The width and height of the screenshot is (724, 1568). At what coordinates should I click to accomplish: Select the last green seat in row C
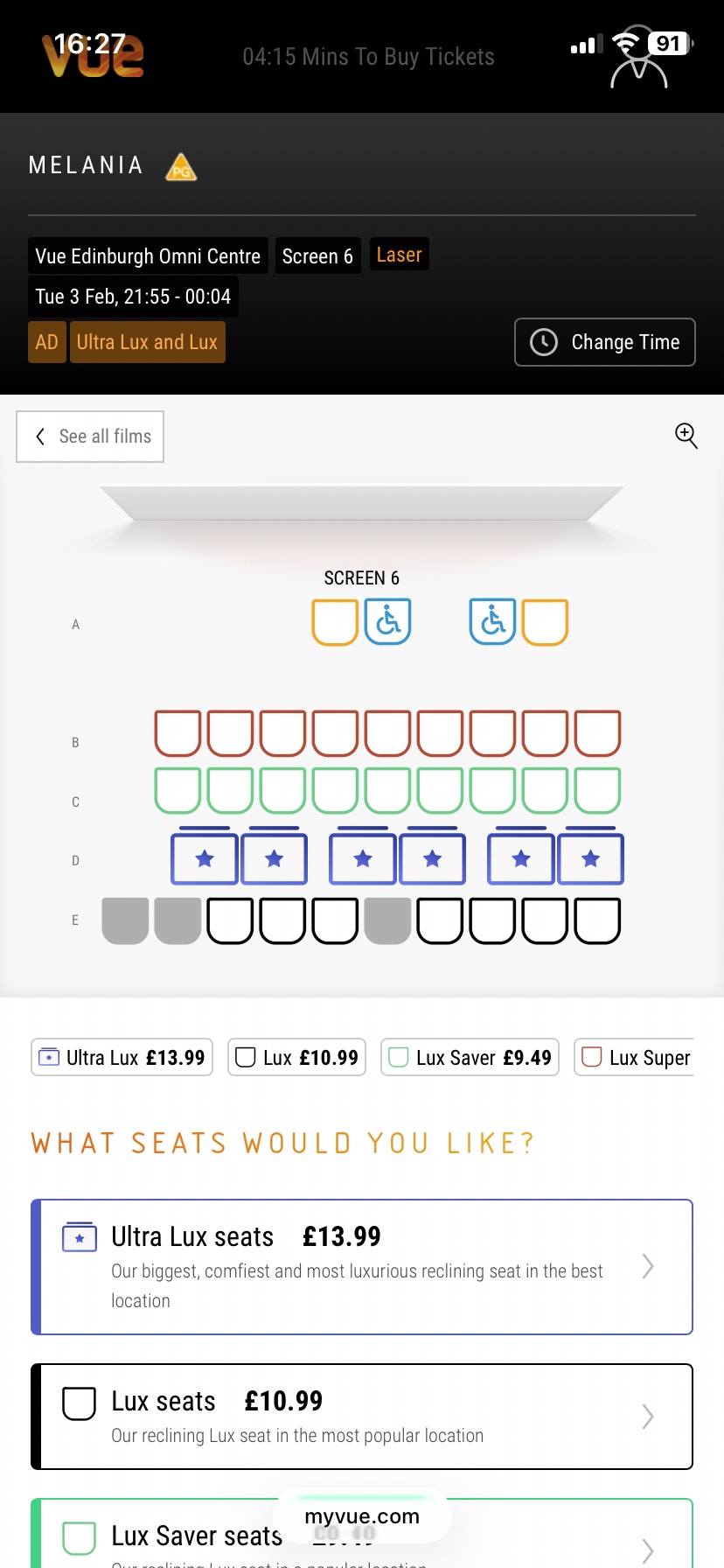coord(598,791)
